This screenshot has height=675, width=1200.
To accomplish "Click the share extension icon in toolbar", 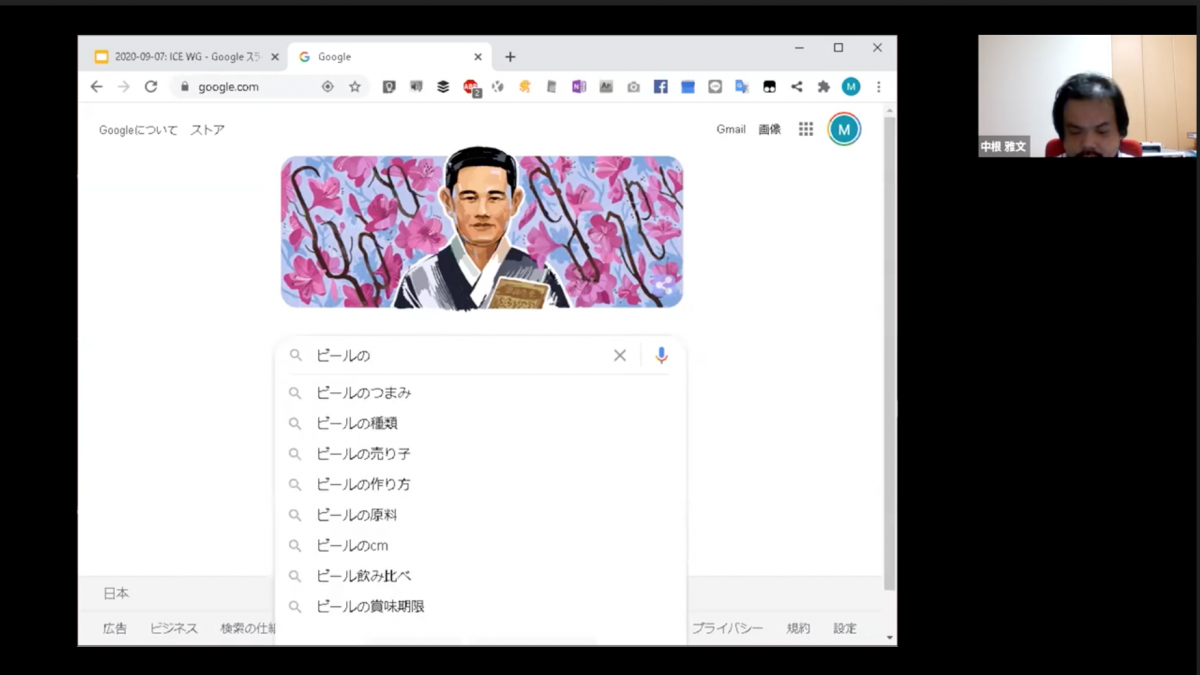I will 796,87.
